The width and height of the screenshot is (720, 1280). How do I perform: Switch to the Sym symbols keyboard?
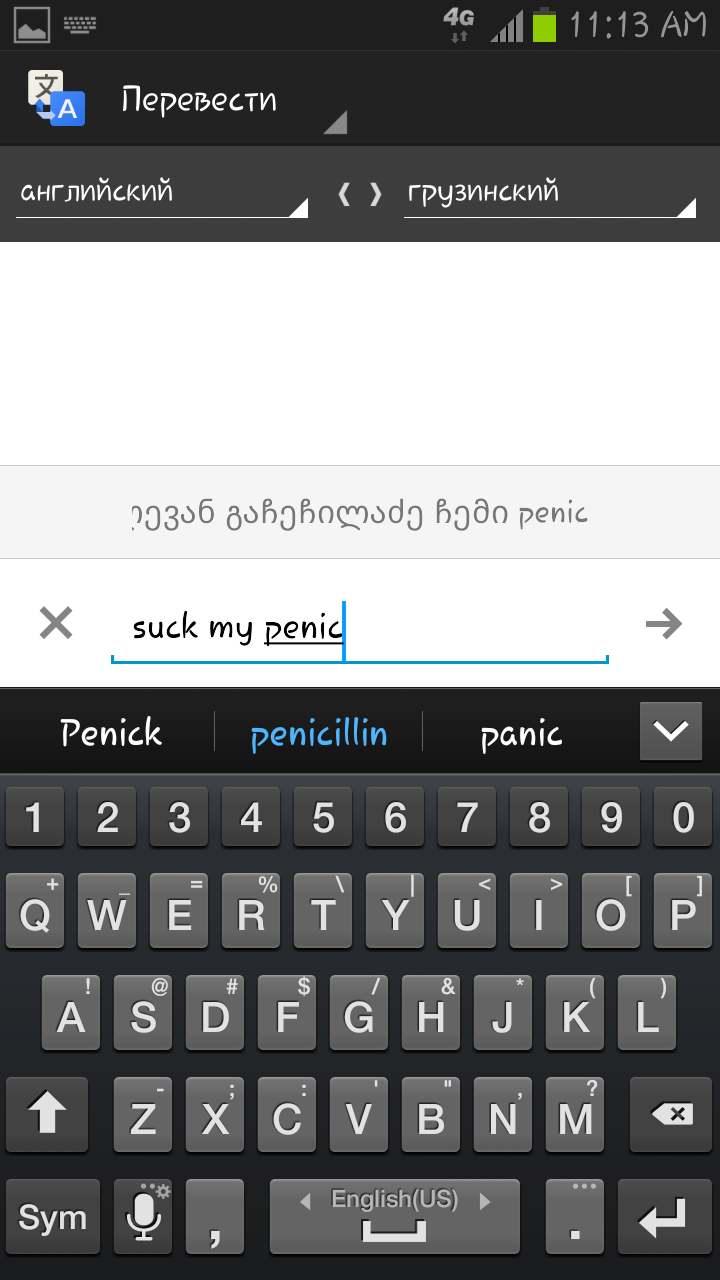click(53, 1217)
